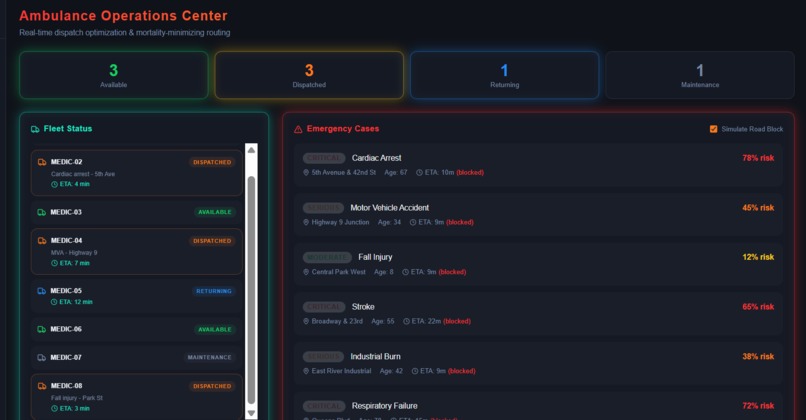Click 'Cardiac arrest - 5th Ave' assignment text

coord(83,174)
